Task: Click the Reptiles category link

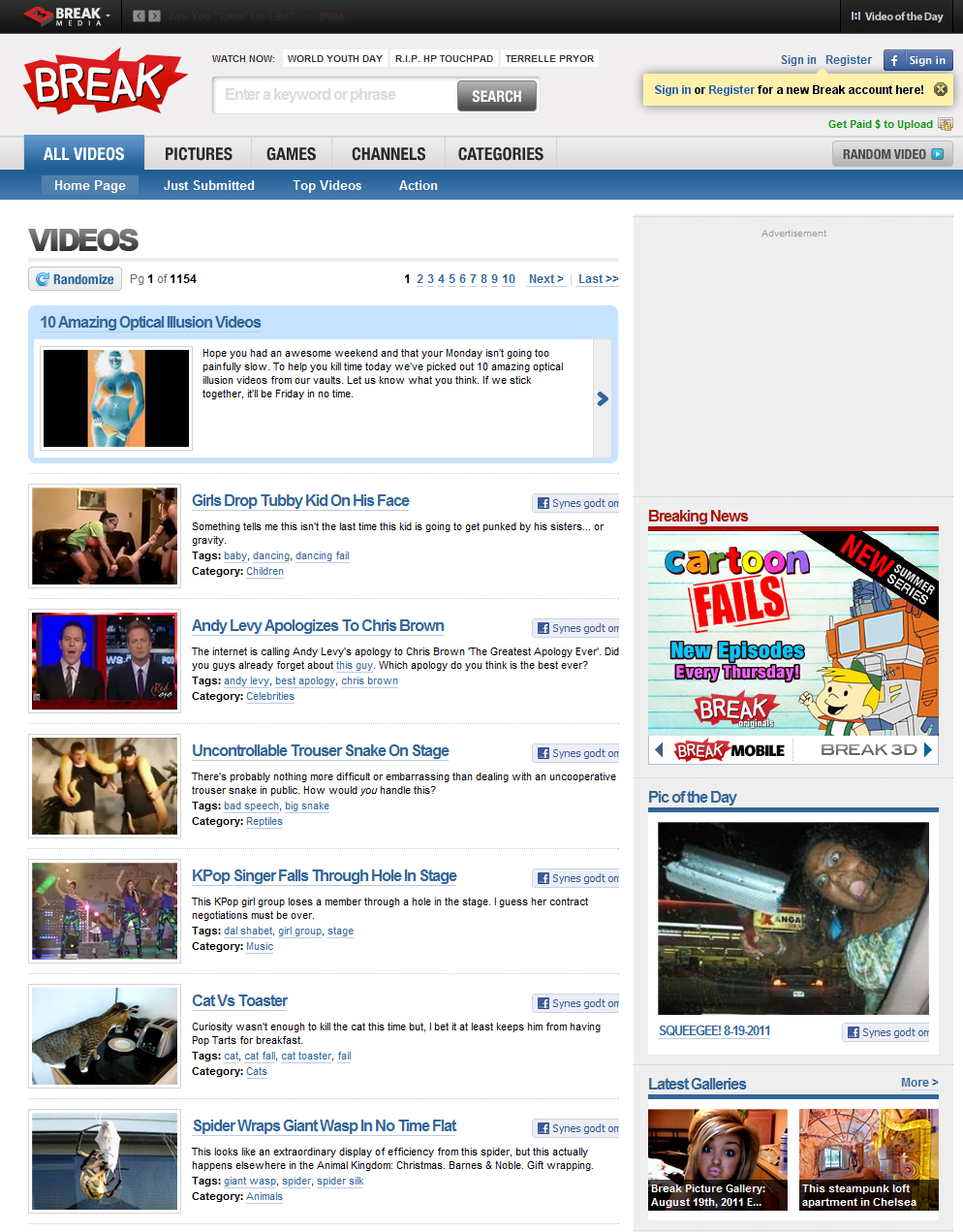Action: point(264,822)
